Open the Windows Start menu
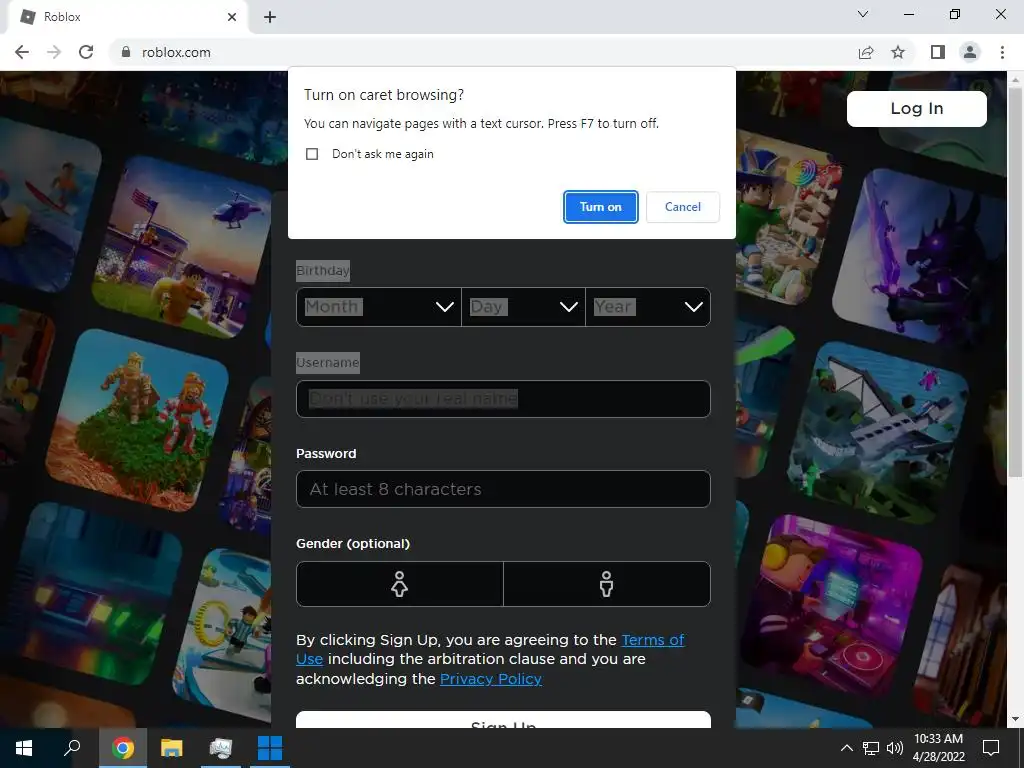The width and height of the screenshot is (1024, 768). (x=24, y=748)
